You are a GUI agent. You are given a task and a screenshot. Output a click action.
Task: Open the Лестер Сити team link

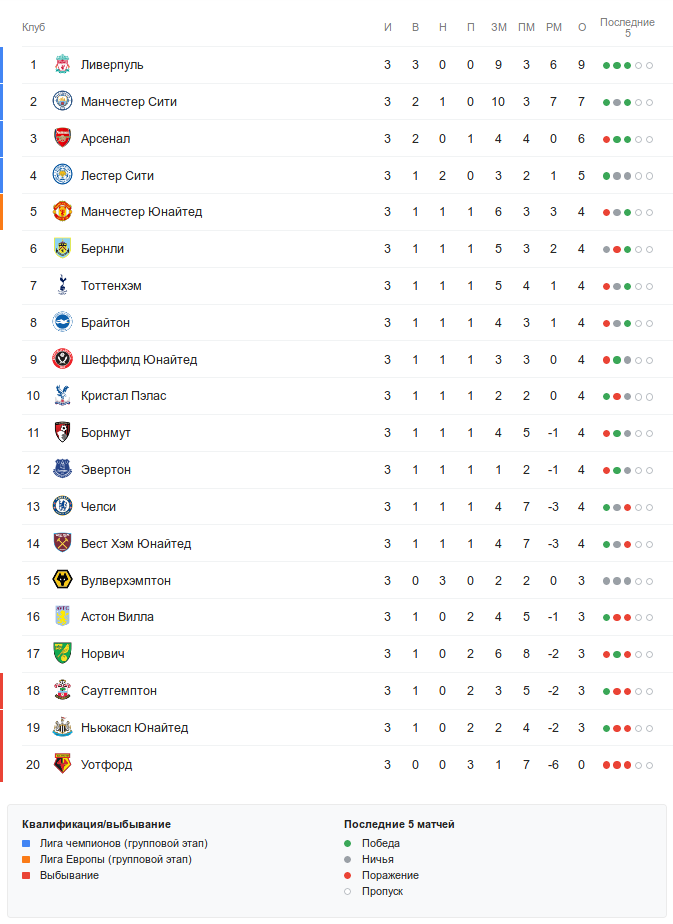(x=117, y=176)
